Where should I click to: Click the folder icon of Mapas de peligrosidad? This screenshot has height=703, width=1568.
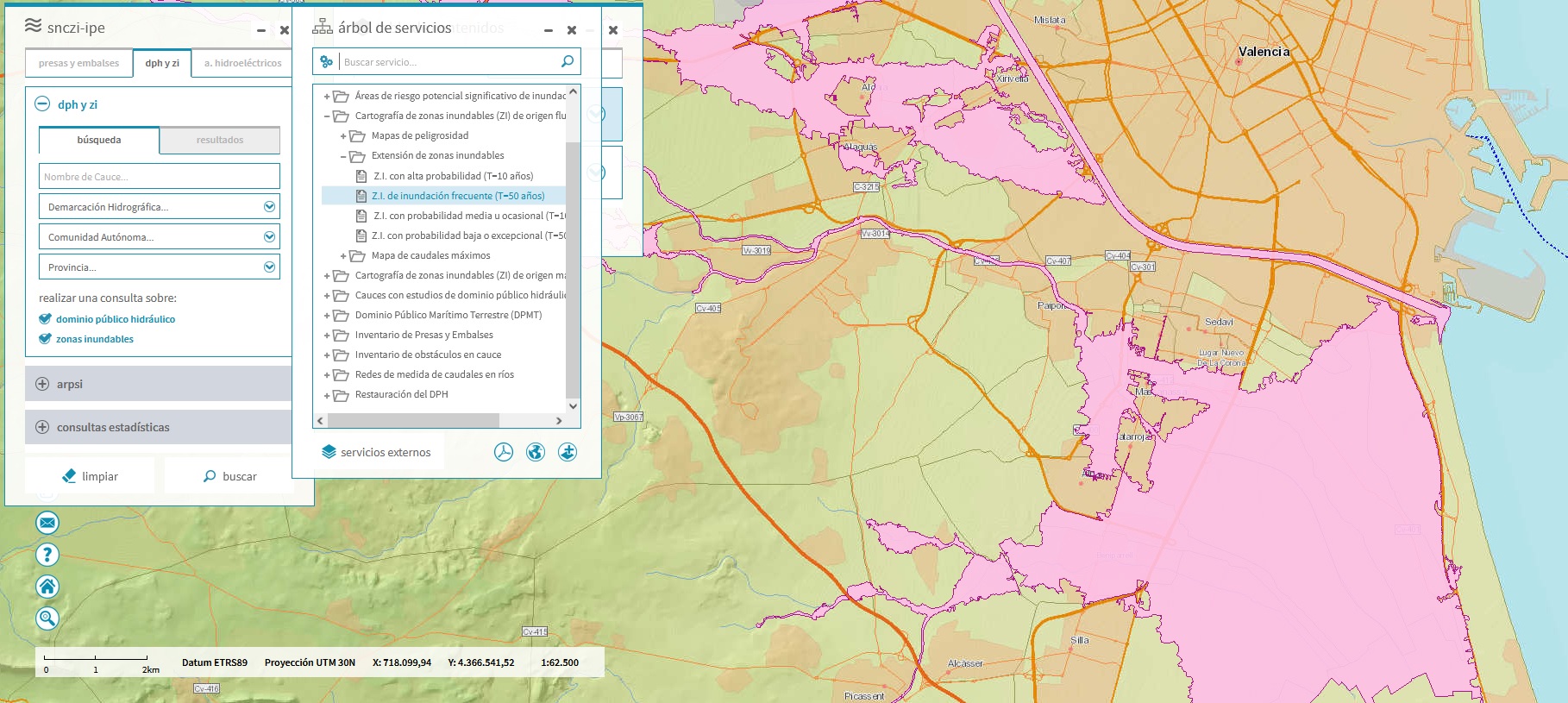point(357,136)
